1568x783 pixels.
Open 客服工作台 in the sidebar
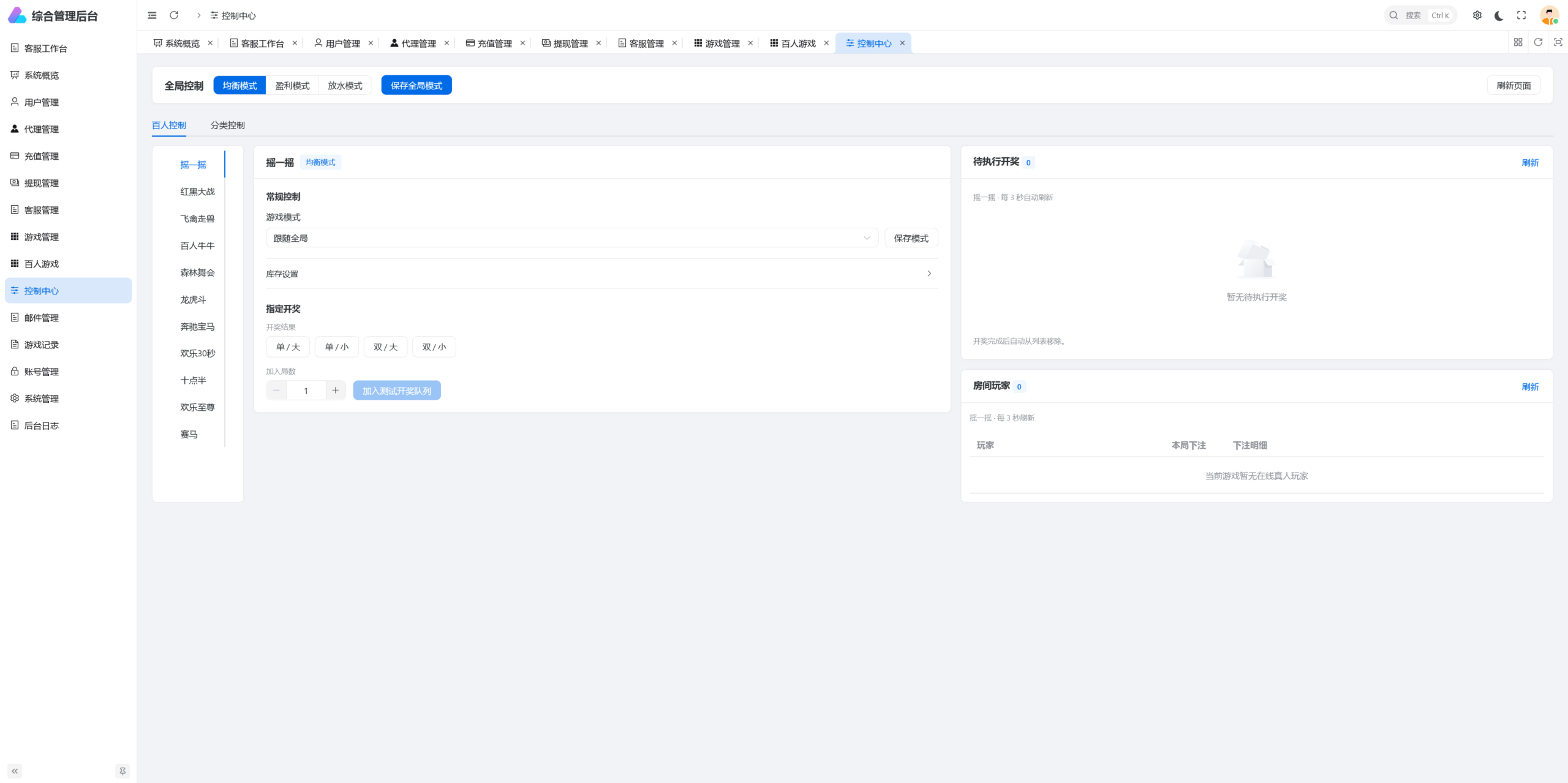[x=68, y=48]
